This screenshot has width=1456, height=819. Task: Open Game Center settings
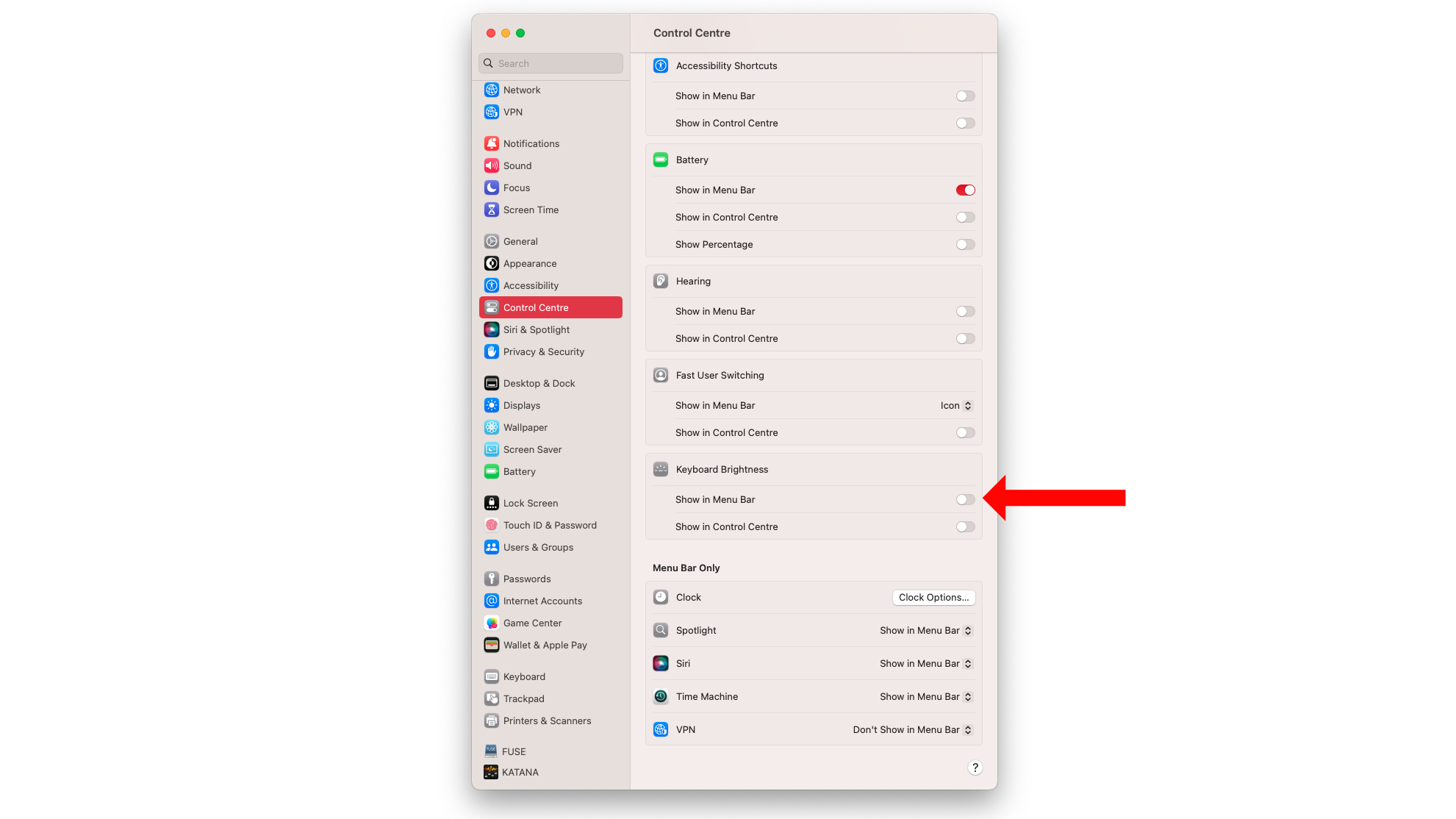[x=533, y=622]
